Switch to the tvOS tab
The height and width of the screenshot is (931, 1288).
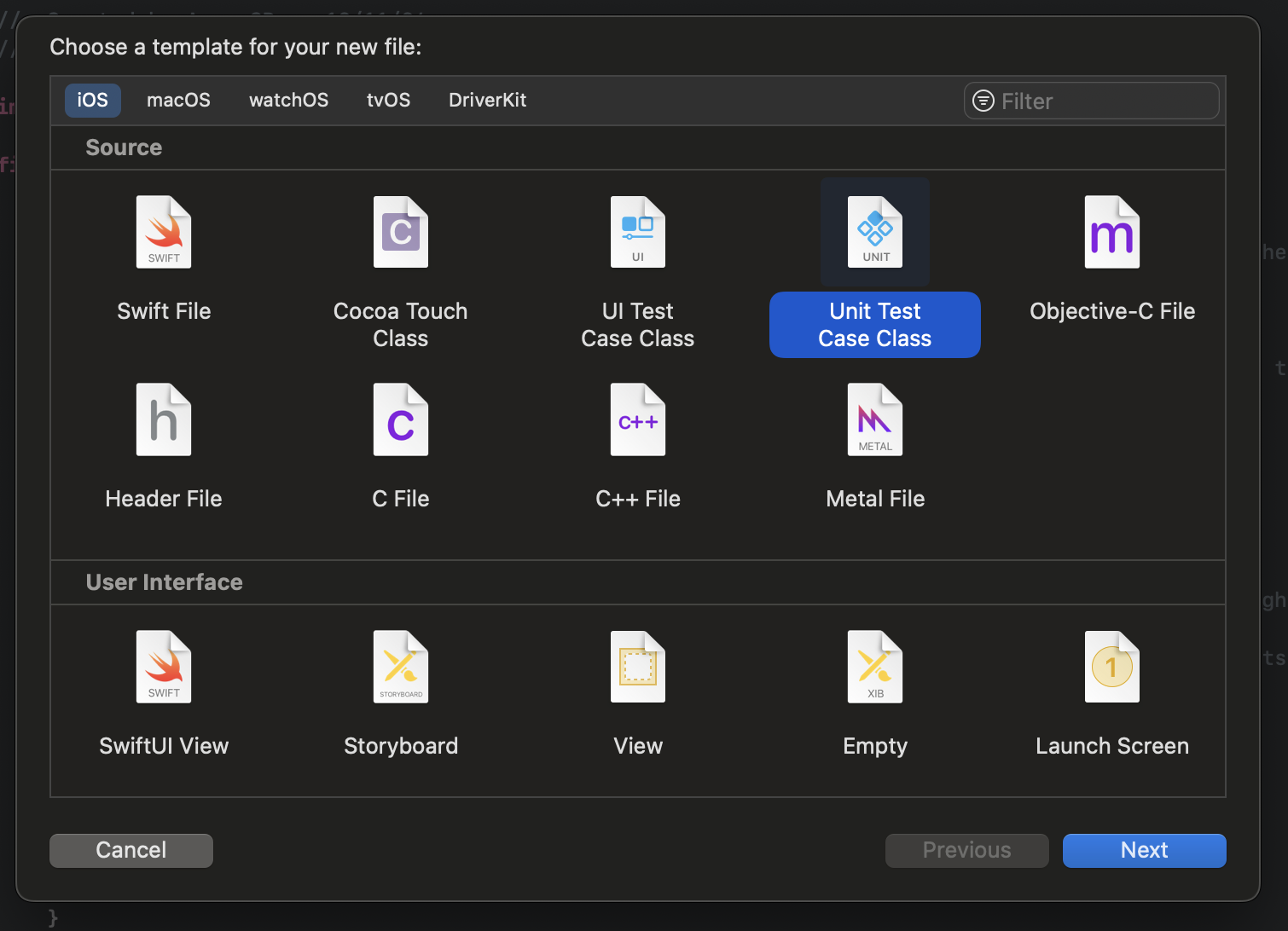point(388,100)
